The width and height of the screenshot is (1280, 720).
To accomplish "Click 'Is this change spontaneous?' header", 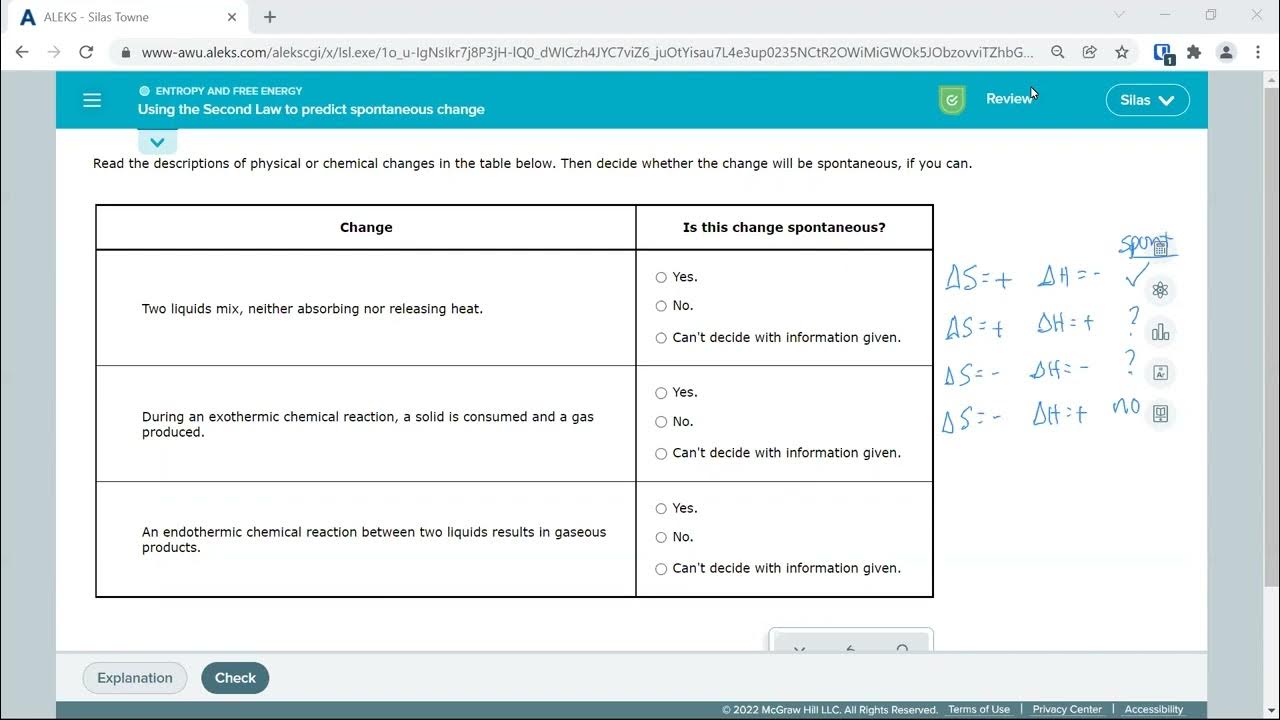I will (784, 228).
